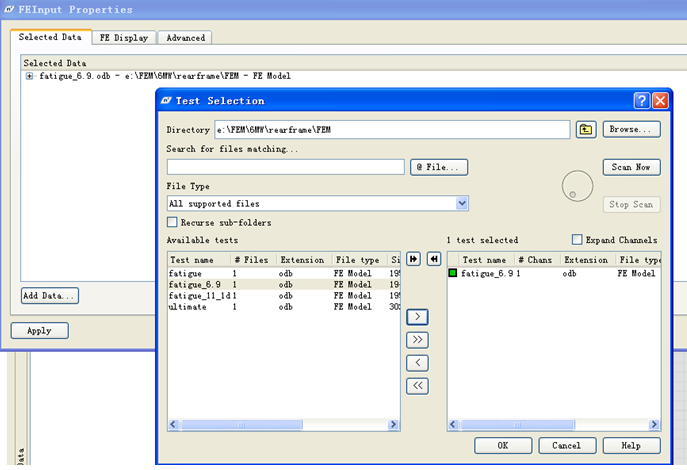Switch to the Selected Data tab
This screenshot has width=687, height=470.
(50, 37)
